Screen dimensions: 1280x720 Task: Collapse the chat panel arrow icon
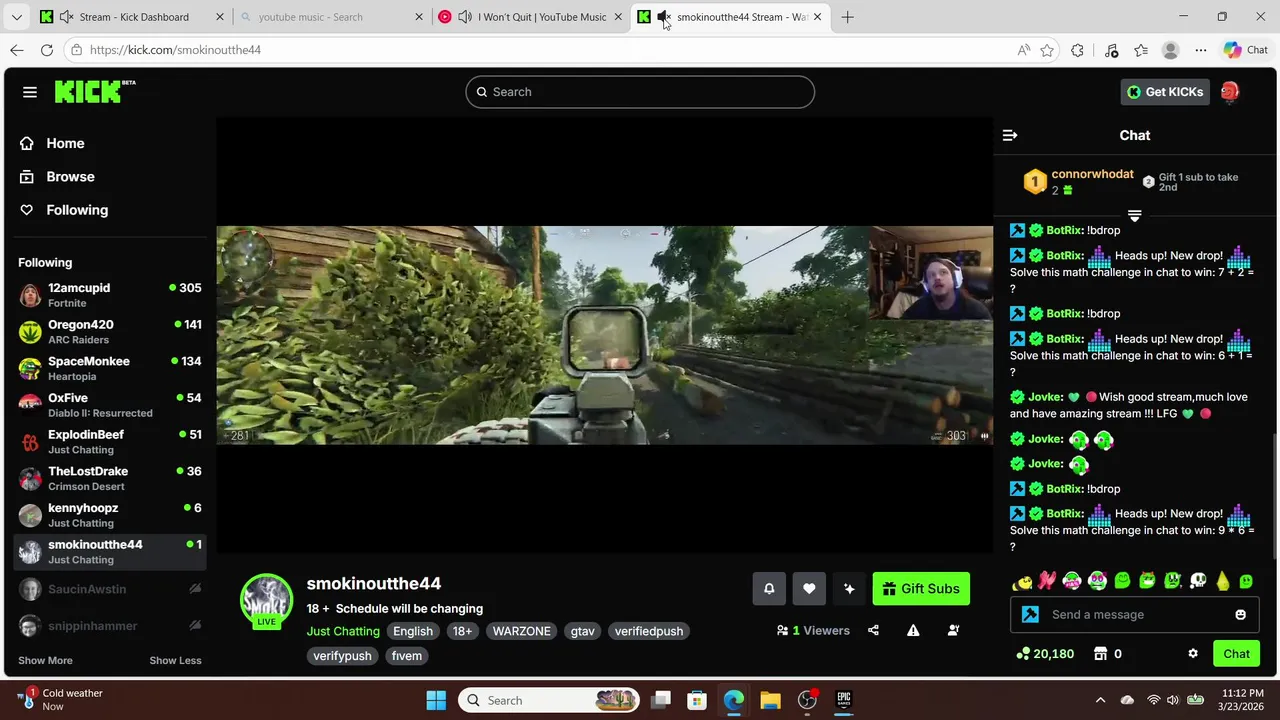tap(1010, 135)
